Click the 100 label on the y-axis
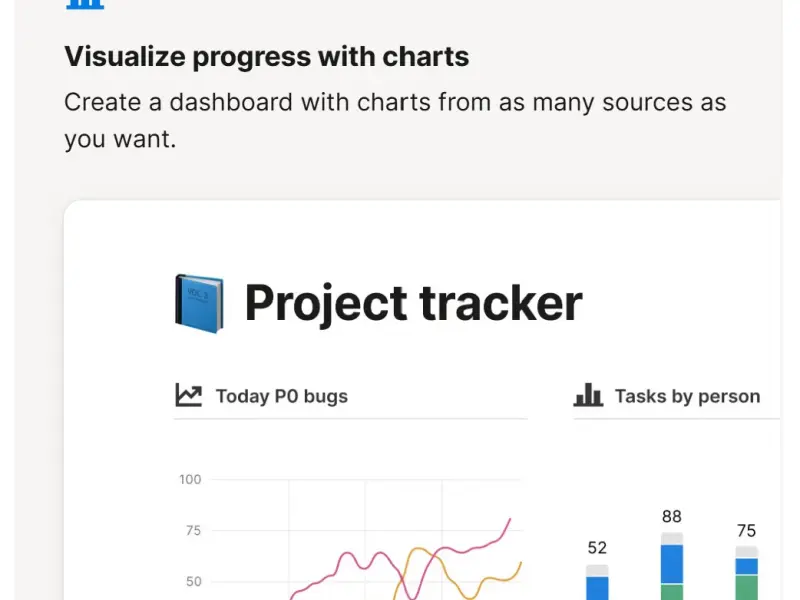The height and width of the screenshot is (600, 800). tap(190, 479)
